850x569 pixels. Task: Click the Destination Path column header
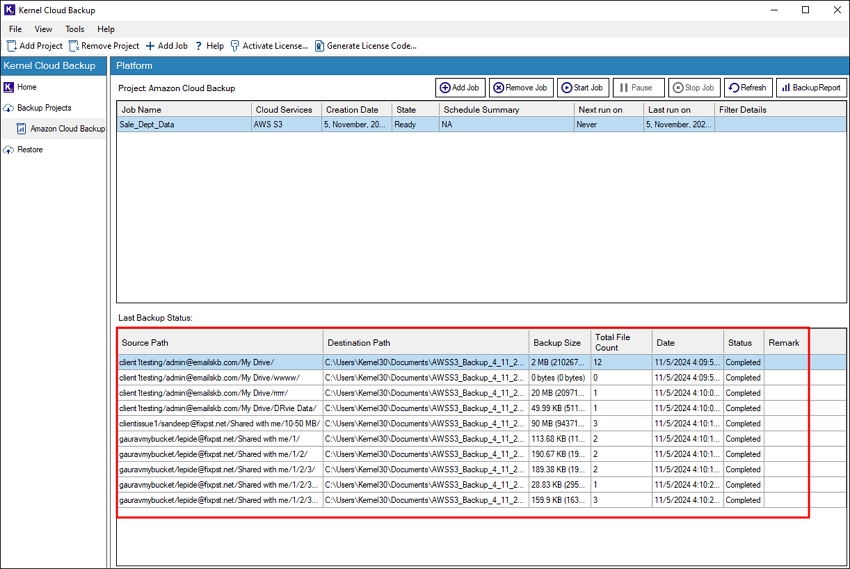pos(426,342)
